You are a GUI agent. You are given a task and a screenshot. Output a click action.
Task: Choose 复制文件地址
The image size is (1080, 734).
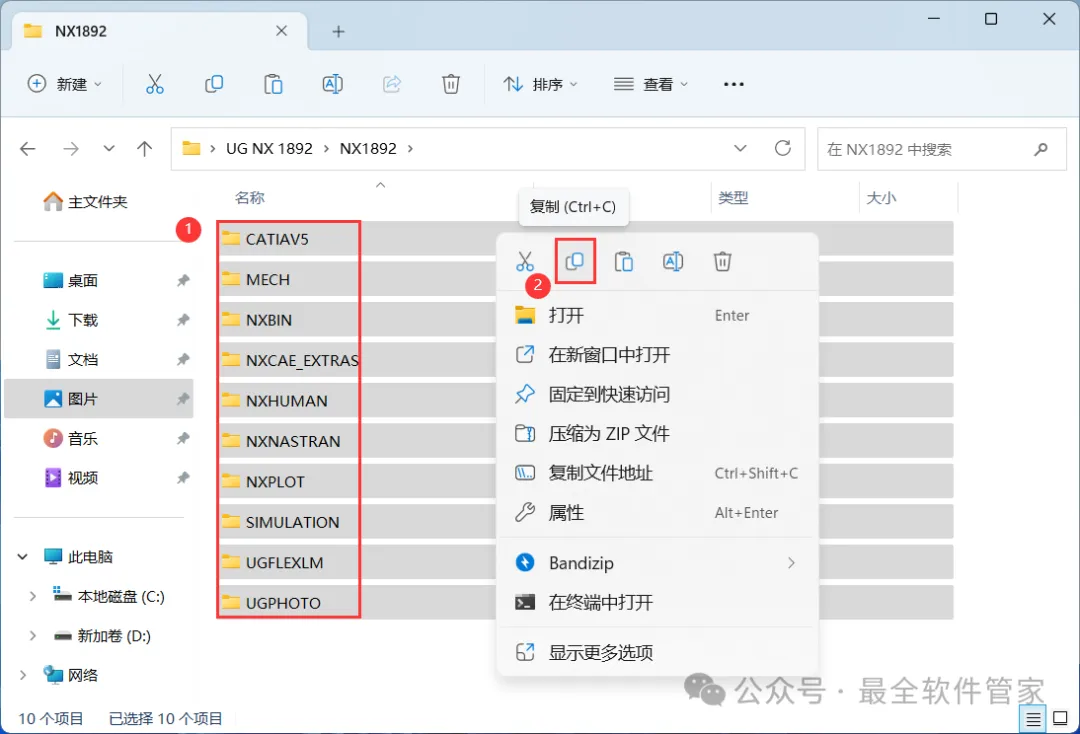coord(657,473)
